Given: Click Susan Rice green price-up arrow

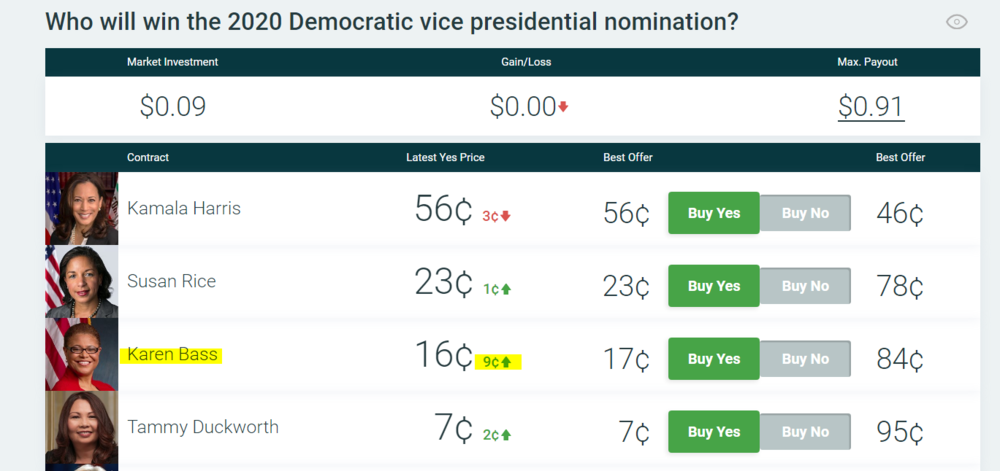Looking at the screenshot, I should (505, 289).
